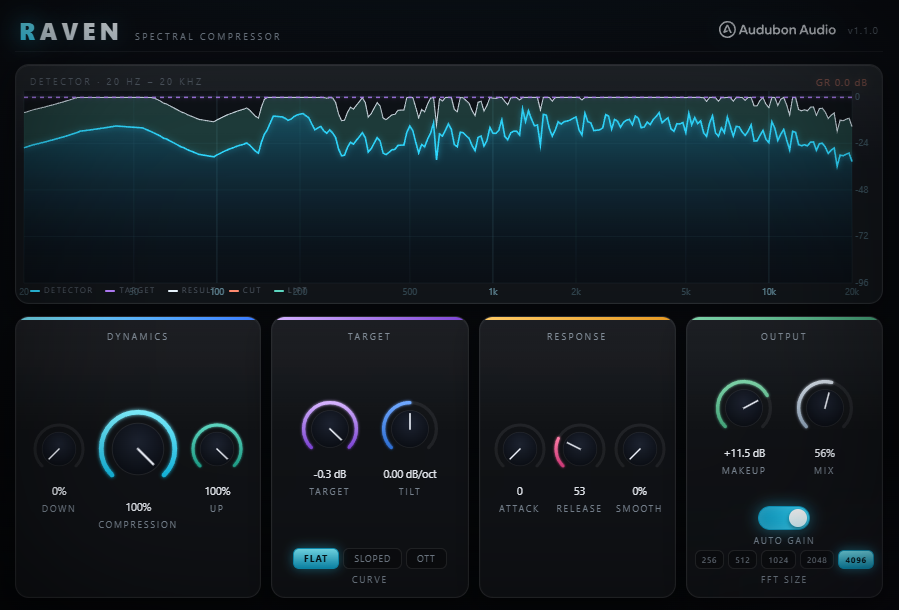Select the Flat curve button
Viewport: 899px width, 610px height.
(x=316, y=558)
